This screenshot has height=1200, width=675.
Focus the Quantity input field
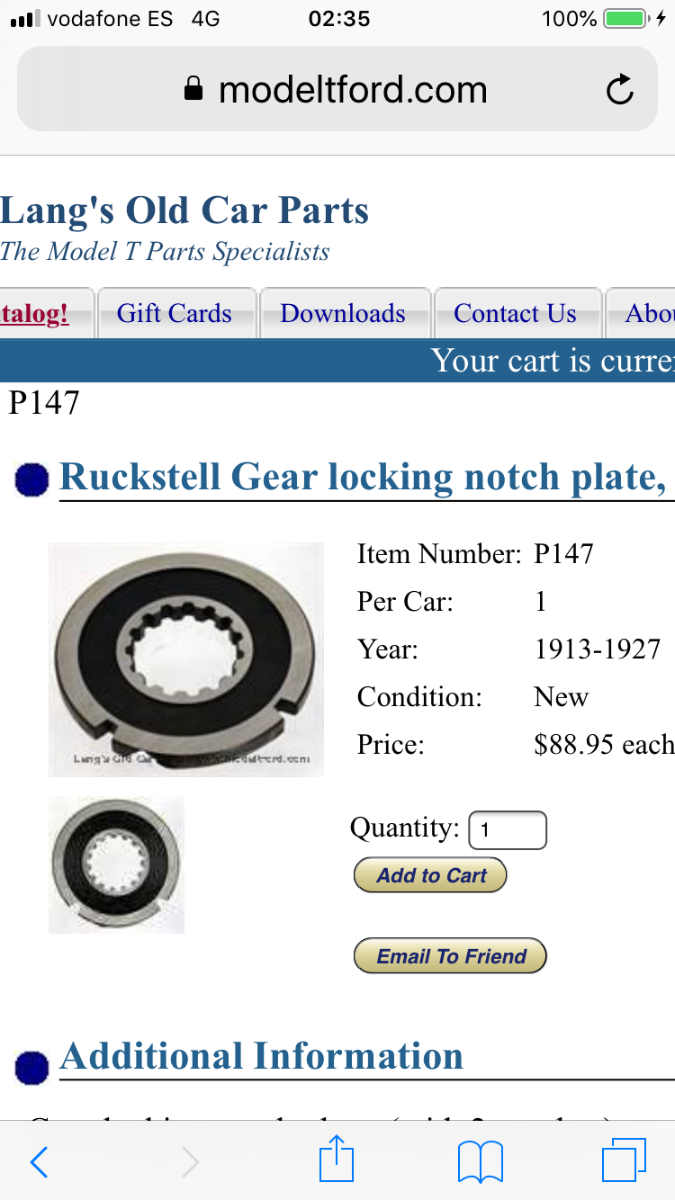pyautogui.click(x=507, y=830)
